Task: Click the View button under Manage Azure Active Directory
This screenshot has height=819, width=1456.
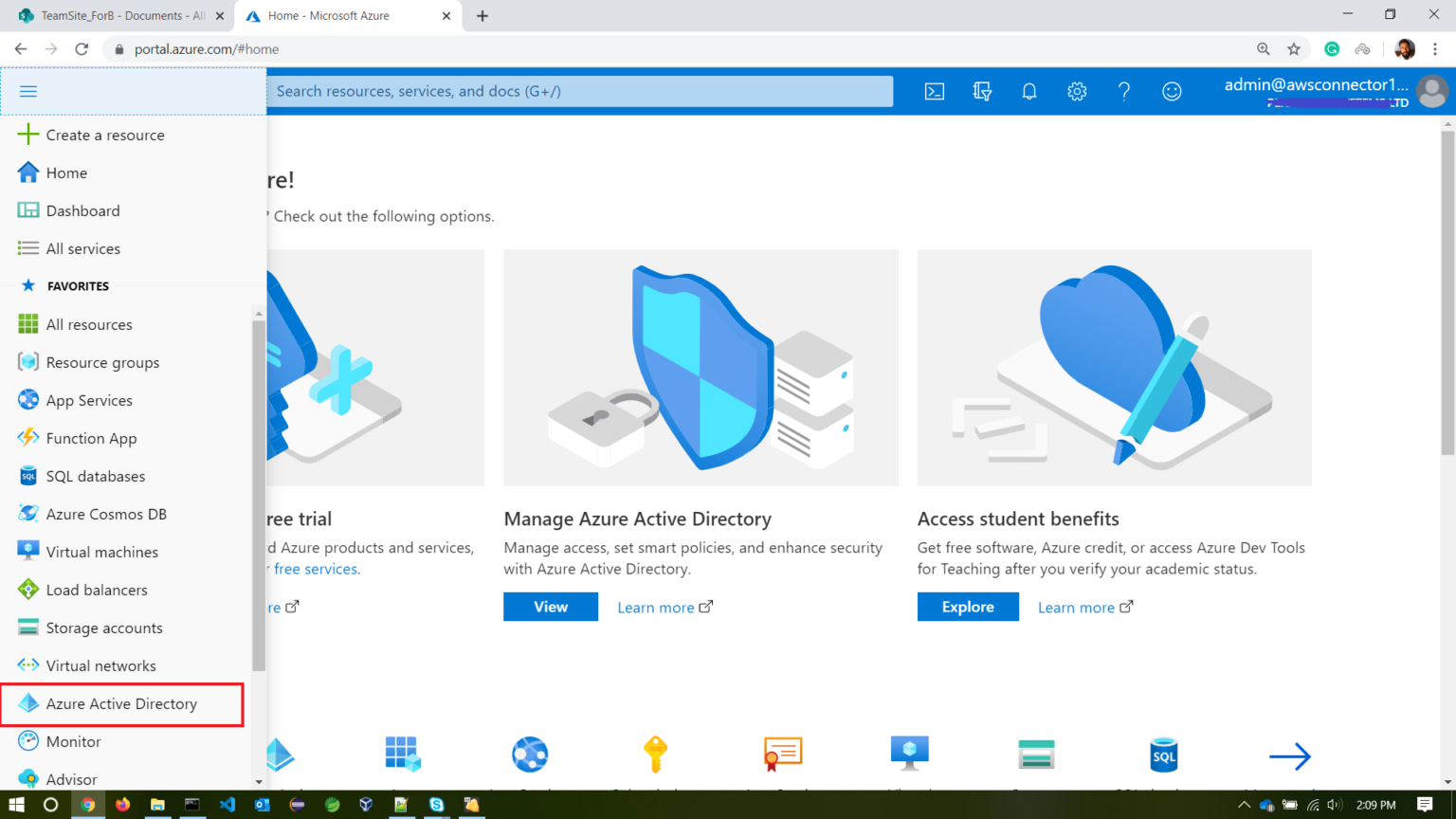Action: [x=551, y=607]
